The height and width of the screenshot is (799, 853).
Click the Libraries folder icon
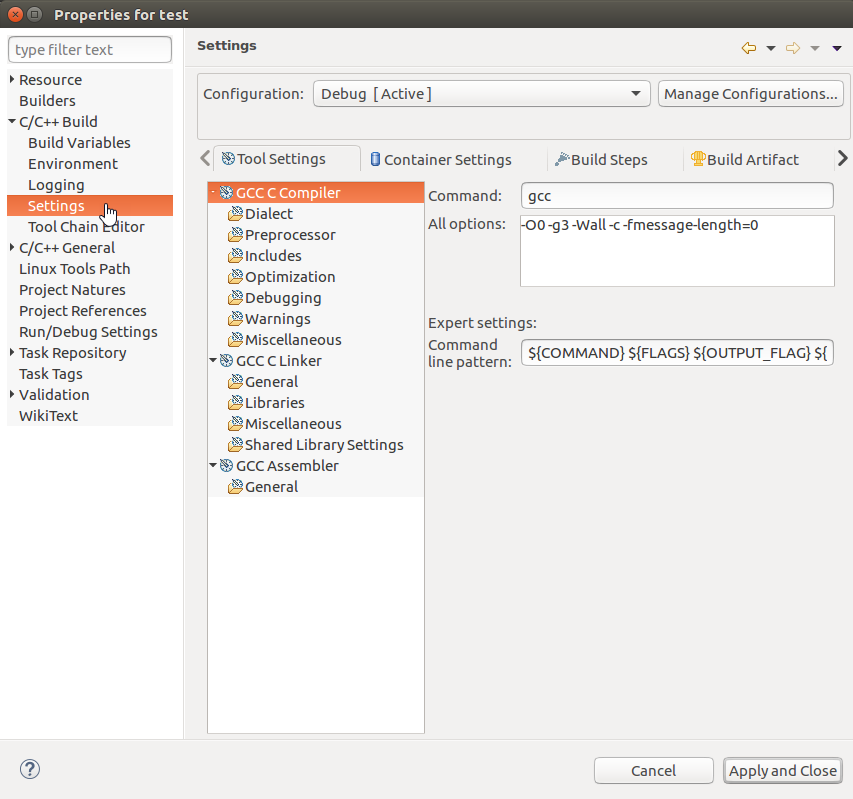[235, 403]
